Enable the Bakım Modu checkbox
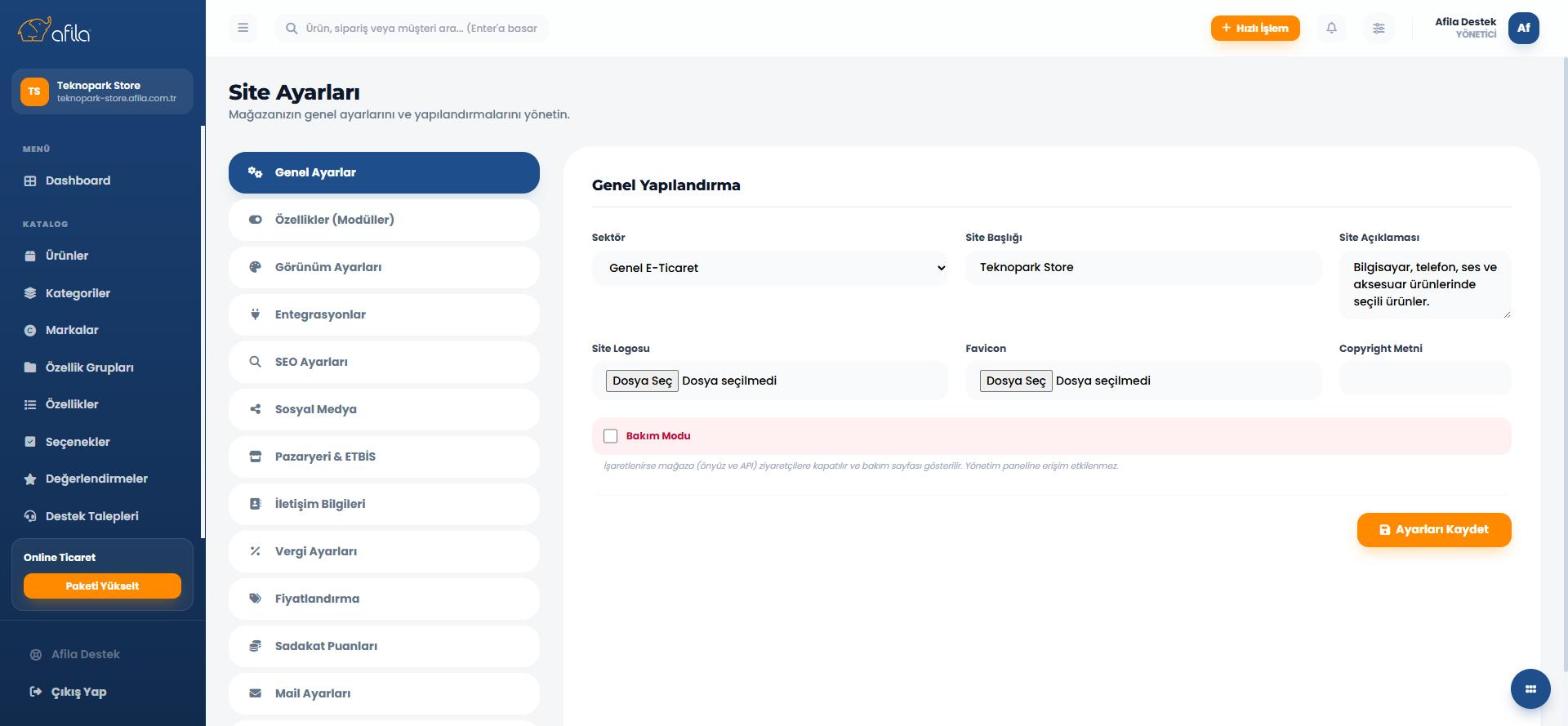Screen dimensions: 1568x726 tap(610, 436)
